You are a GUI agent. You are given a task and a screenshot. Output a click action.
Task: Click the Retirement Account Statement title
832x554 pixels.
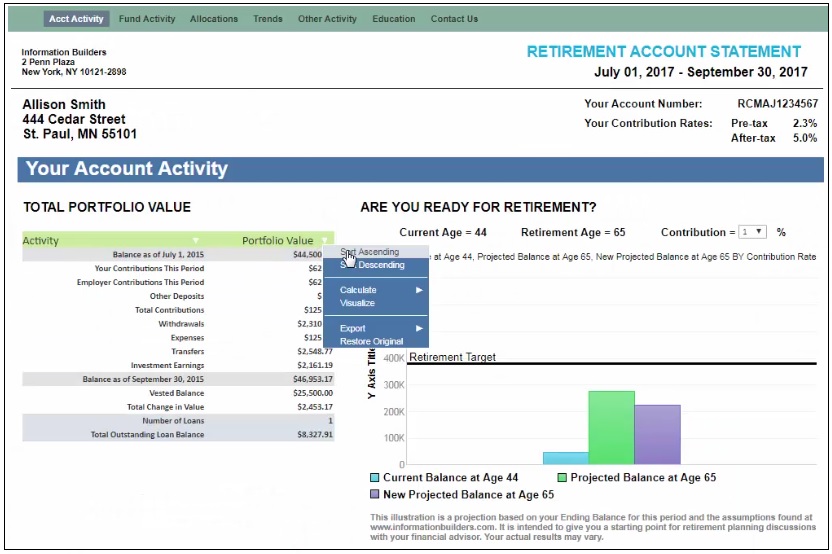(664, 51)
